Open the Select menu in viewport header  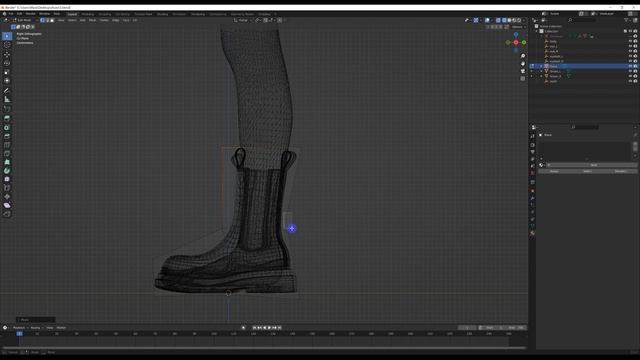(72, 20)
